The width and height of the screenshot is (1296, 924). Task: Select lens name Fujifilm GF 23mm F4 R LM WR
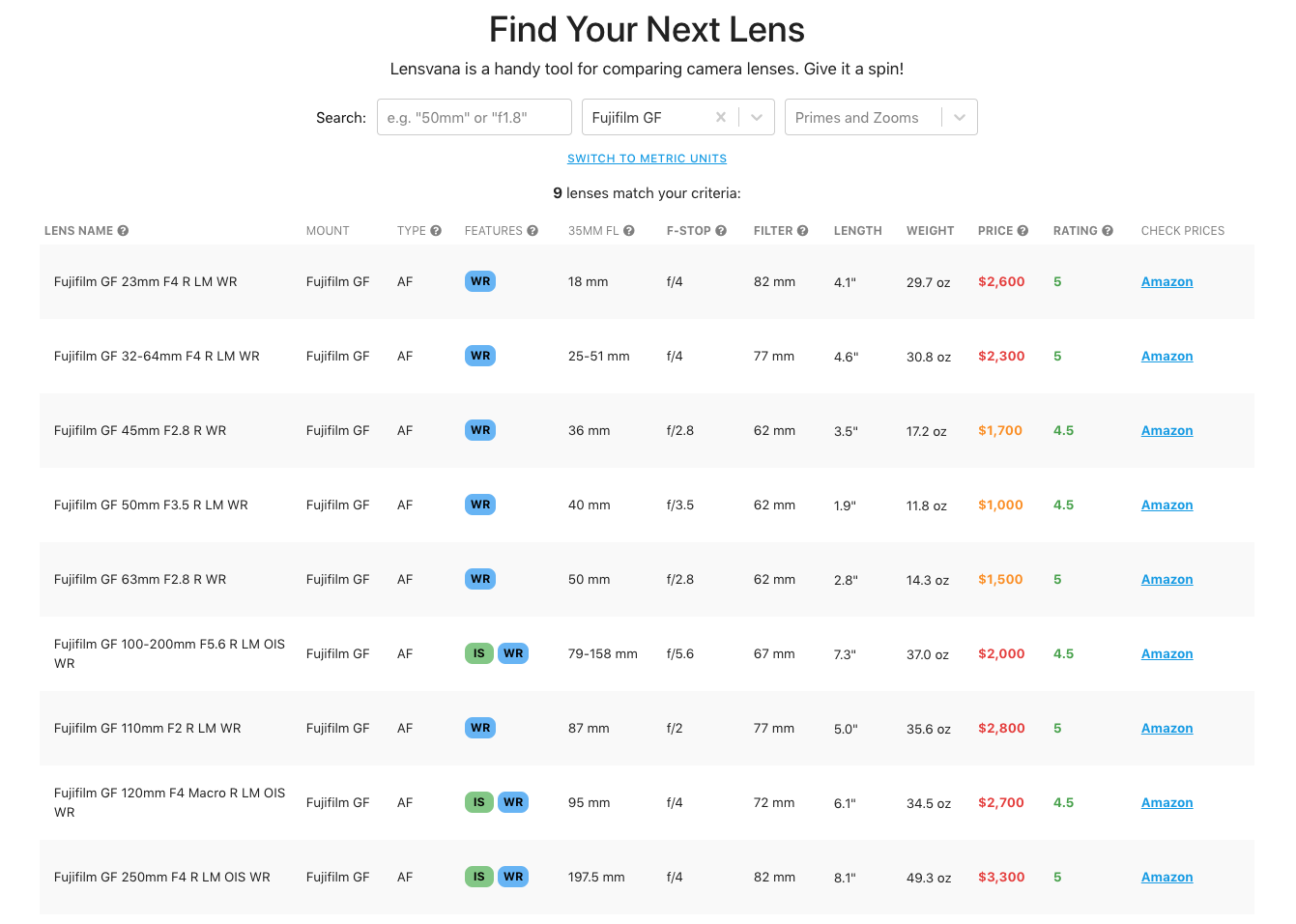(x=146, y=281)
